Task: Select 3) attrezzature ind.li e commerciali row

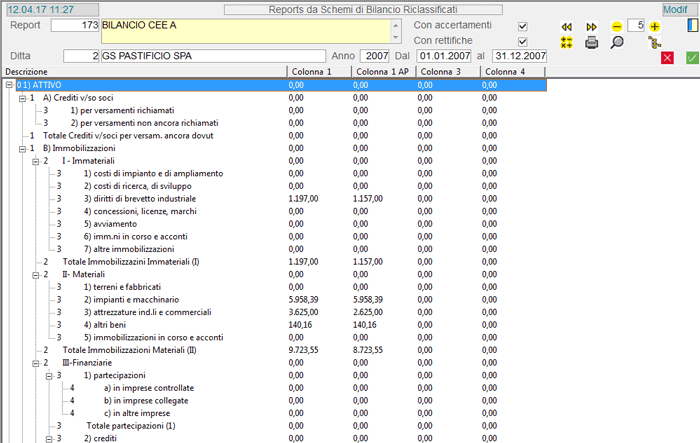Action: (148, 312)
